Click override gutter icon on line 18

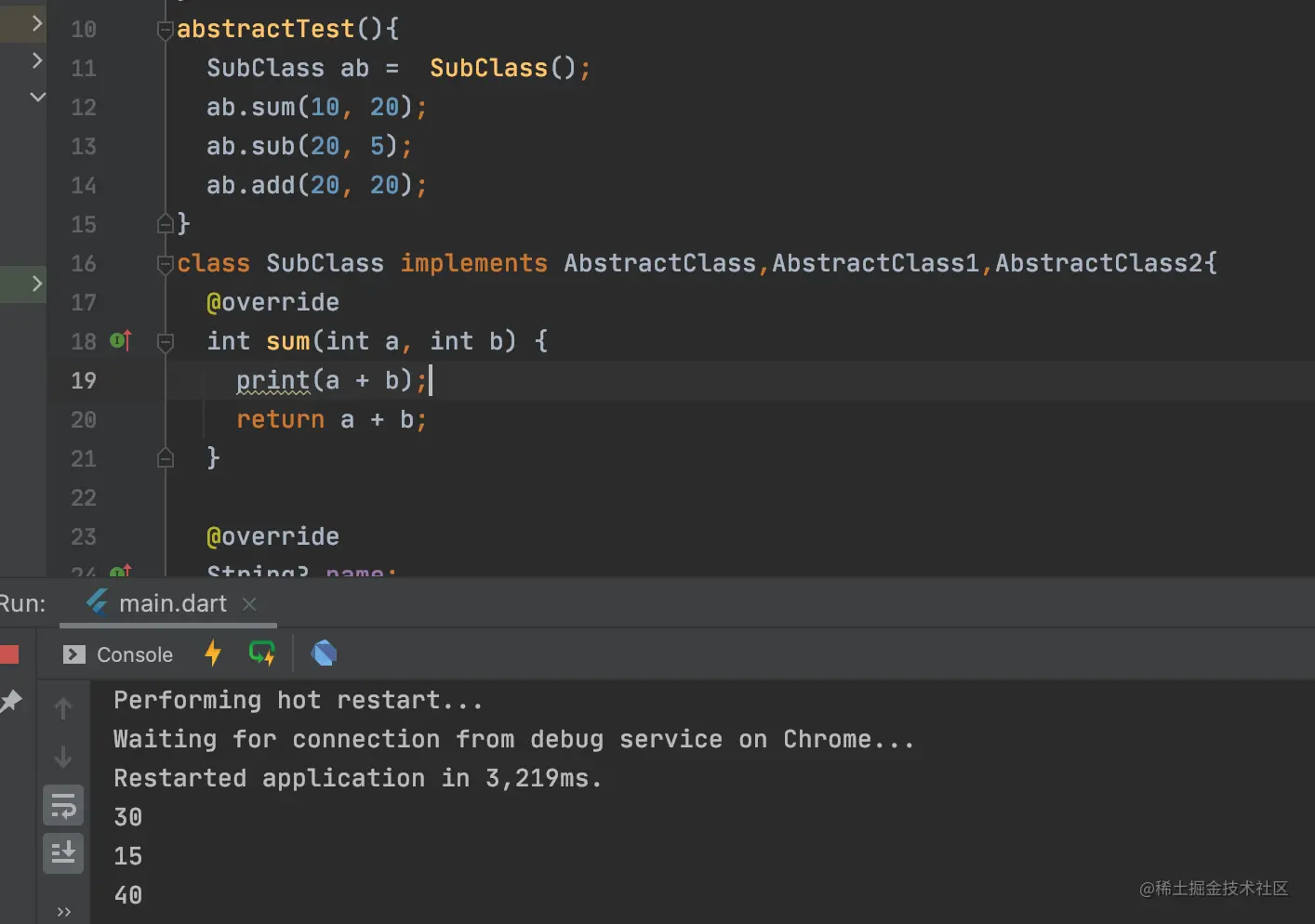[x=121, y=341]
